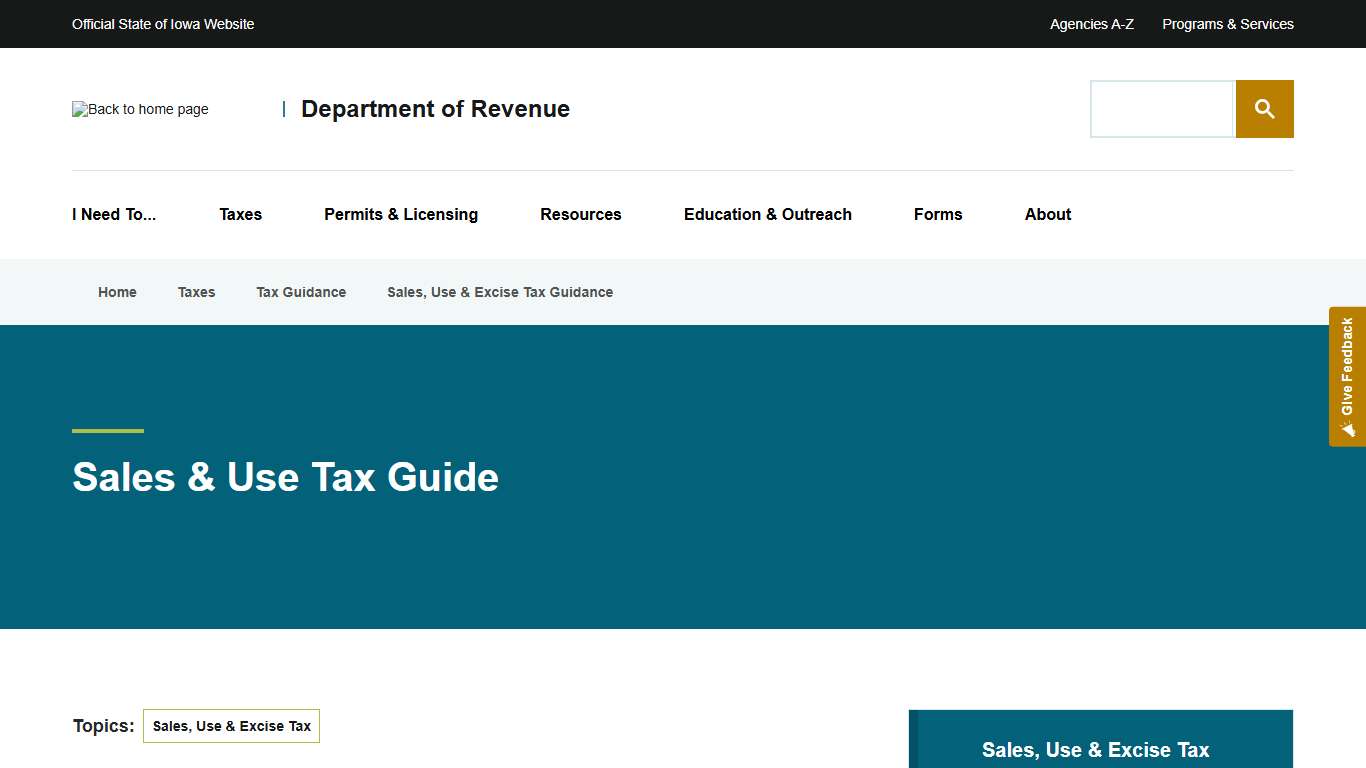Click the orange search magnifier icon
The height and width of the screenshot is (768, 1366).
(1264, 108)
